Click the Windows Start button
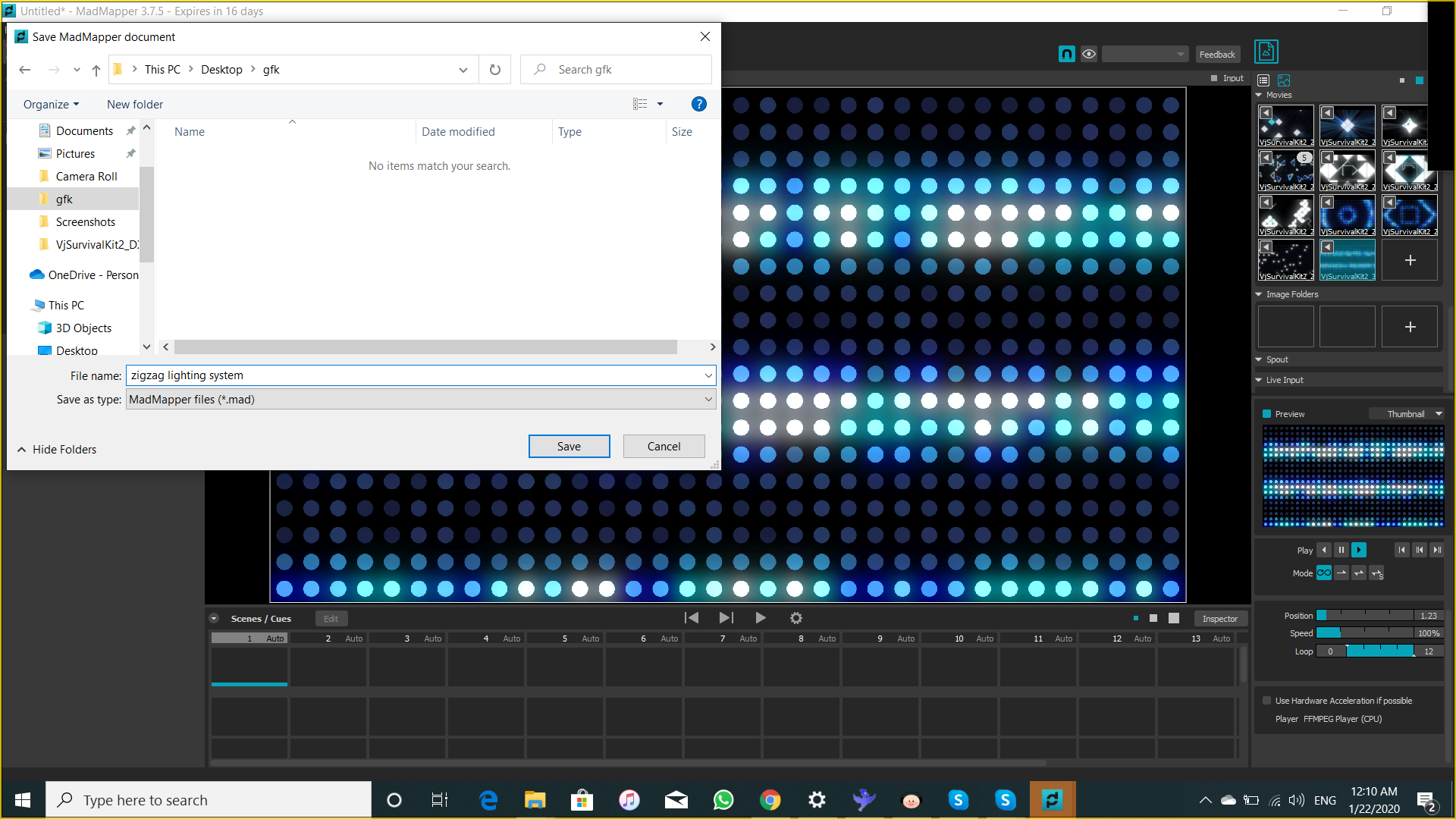 click(23, 800)
